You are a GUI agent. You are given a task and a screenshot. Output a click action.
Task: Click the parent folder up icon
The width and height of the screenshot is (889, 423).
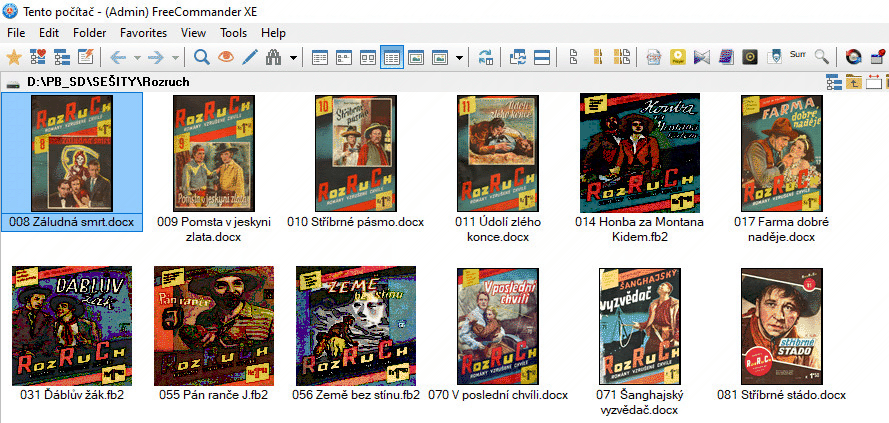854,82
